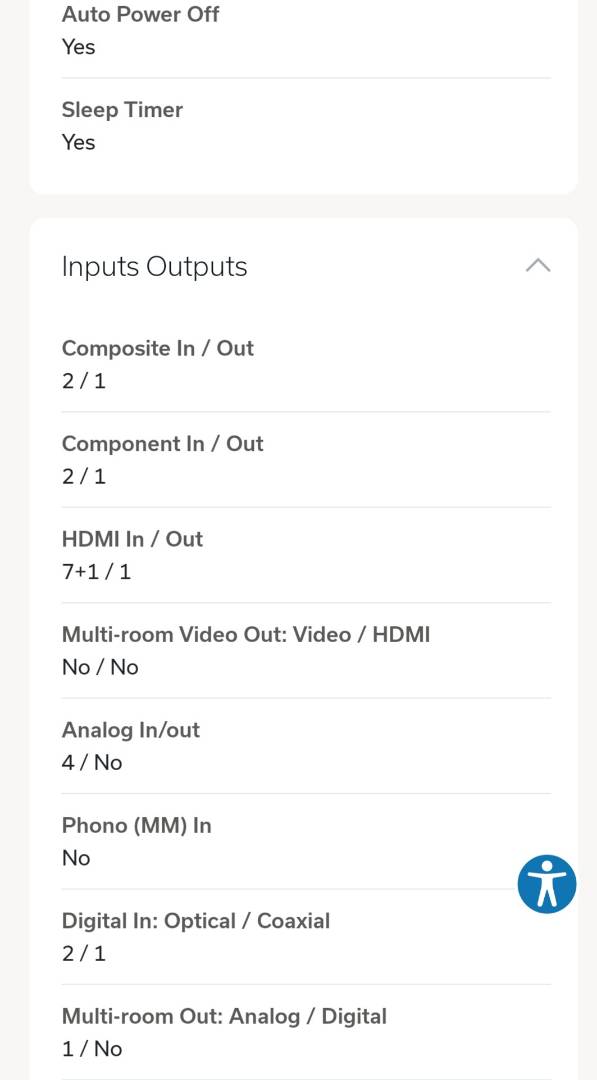The width and height of the screenshot is (597, 1080).
Task: Click the 1 / No multi-room out value
Action: [x=92, y=1048]
